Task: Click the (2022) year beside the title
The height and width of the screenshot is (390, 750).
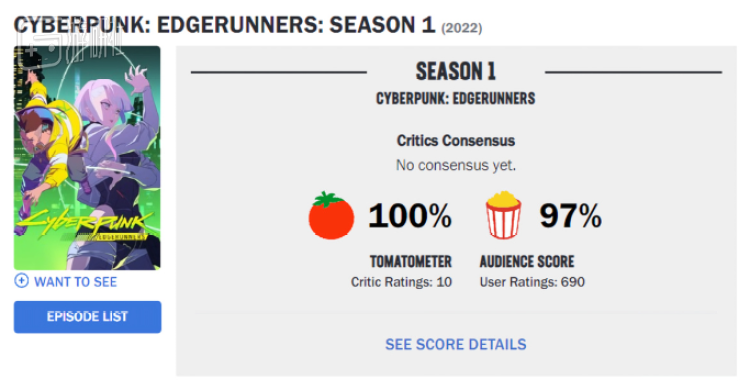Action: (x=462, y=28)
